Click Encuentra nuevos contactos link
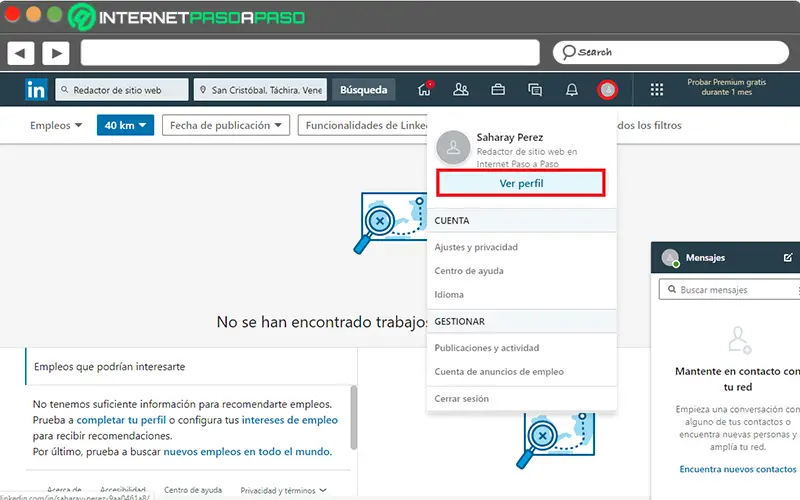This screenshot has height=500, width=800. pos(738,469)
